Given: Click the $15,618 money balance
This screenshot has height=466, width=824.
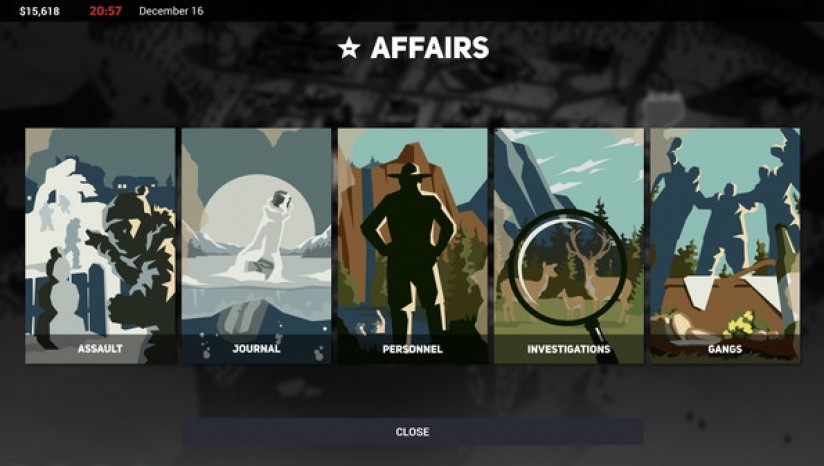Looking at the screenshot, I should [x=39, y=11].
